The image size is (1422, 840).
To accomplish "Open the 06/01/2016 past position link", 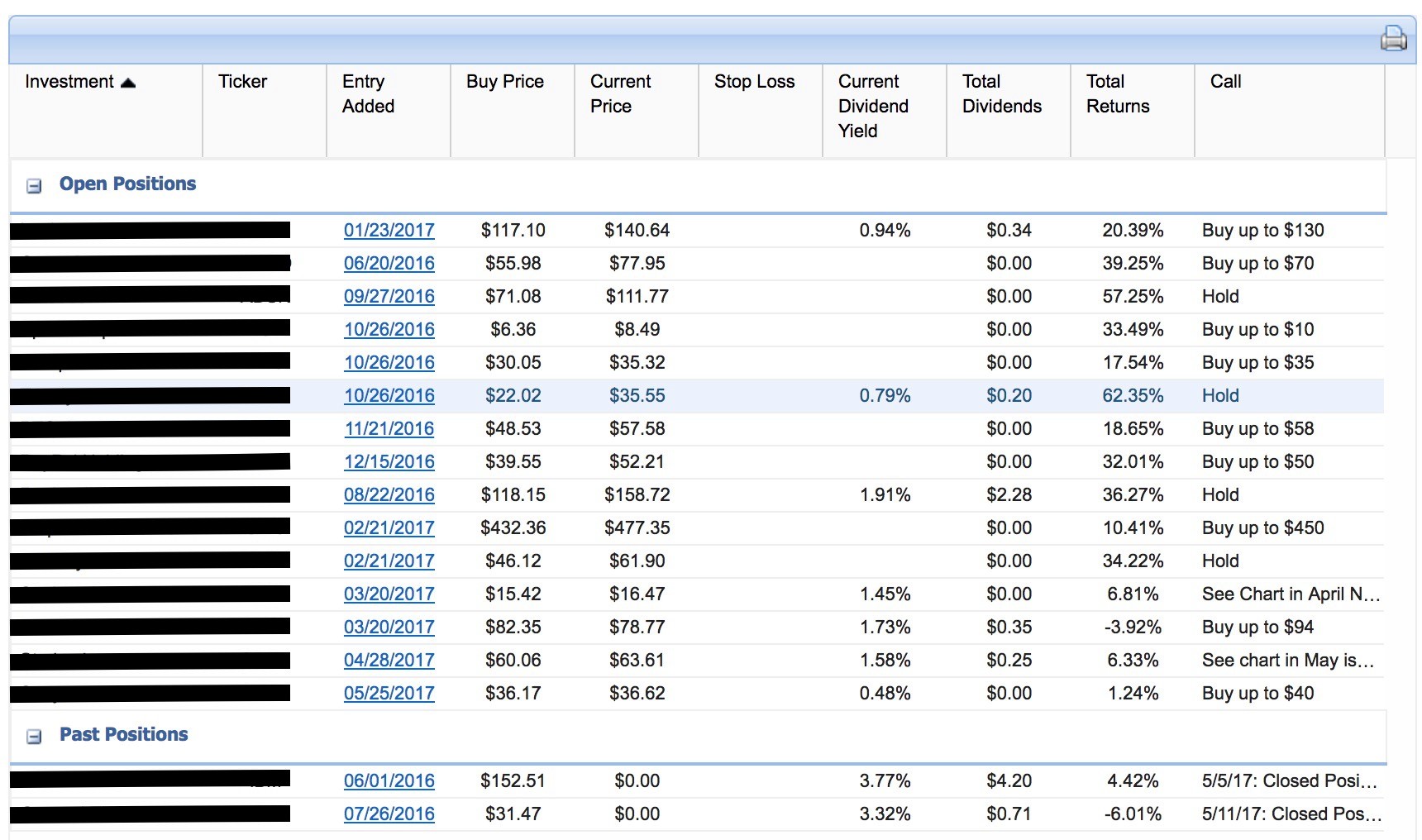I will click(x=389, y=781).
